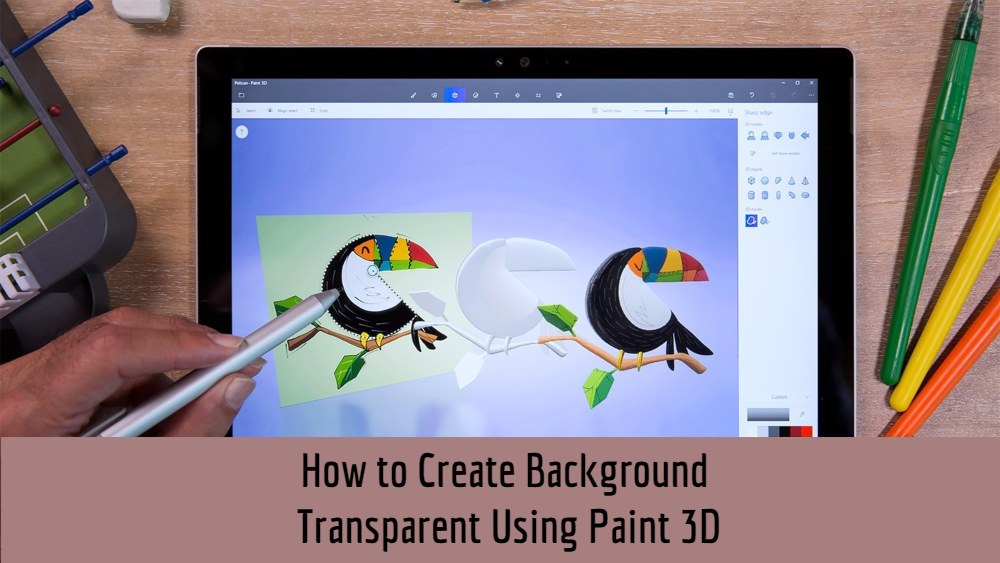This screenshot has width=1000, height=563.
Task: Open the Stickers tool
Action: [475, 95]
